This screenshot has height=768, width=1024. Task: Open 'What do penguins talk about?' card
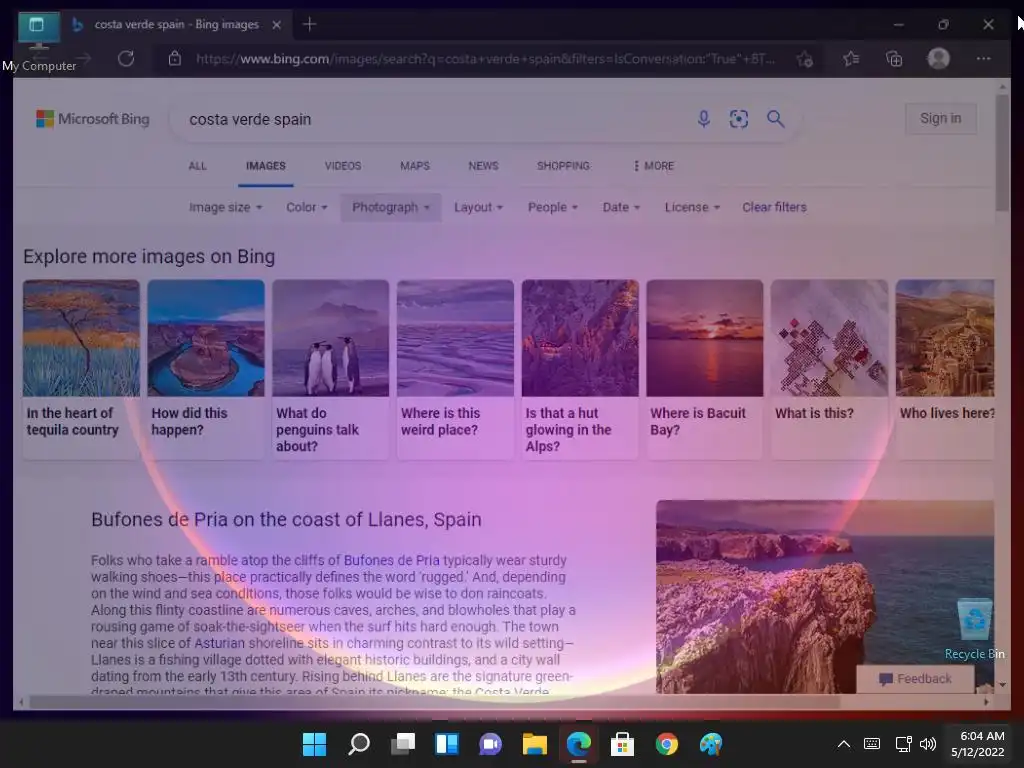[x=330, y=369]
